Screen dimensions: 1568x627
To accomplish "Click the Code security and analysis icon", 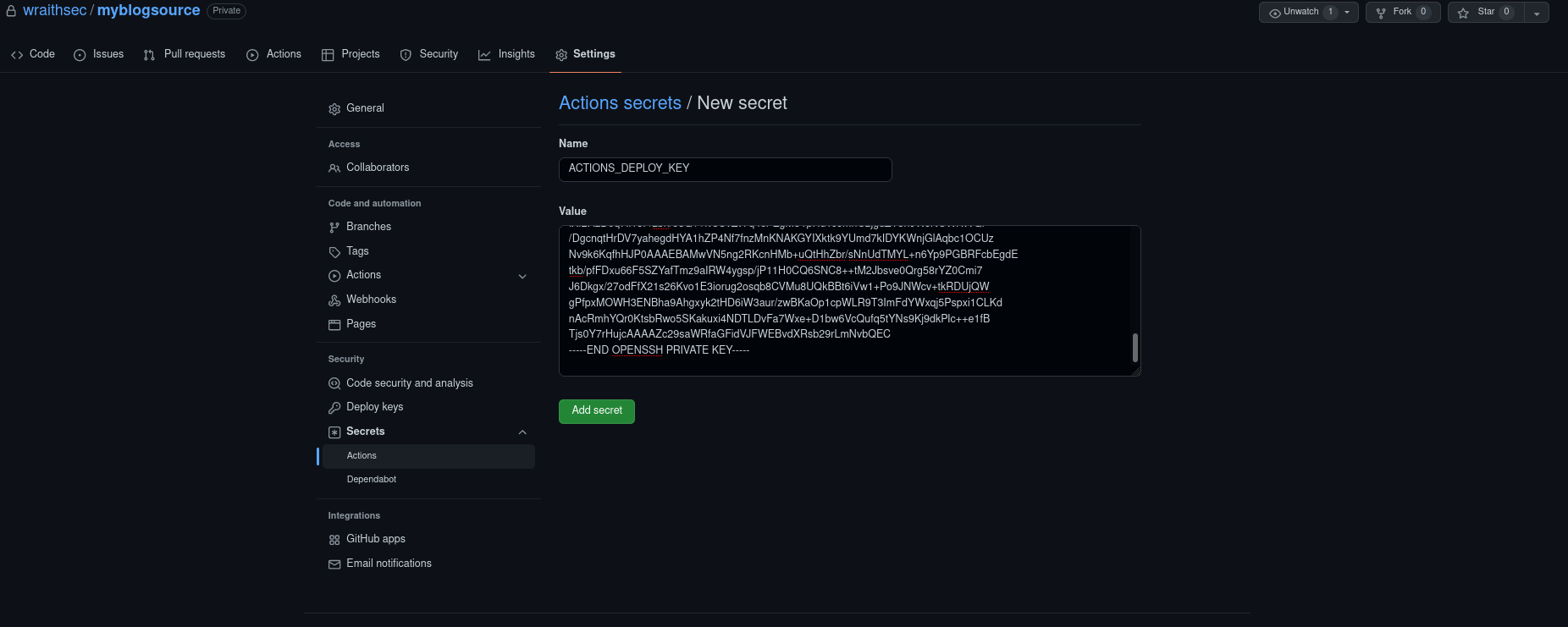I will coord(334,383).
